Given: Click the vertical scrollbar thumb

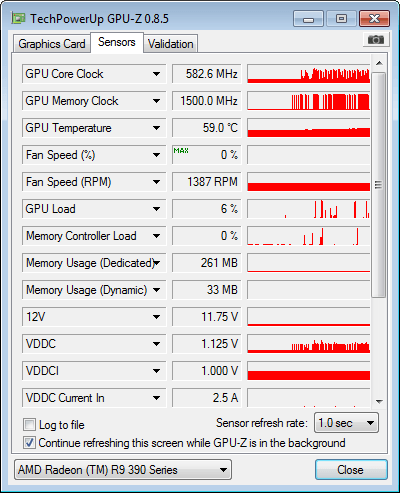Looking at the screenshot, I should 378,184.
